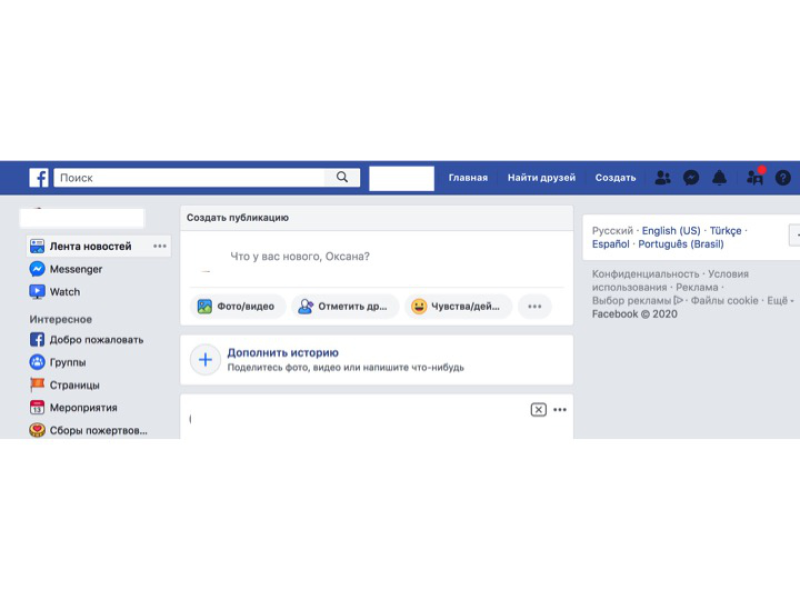The image size is (800, 600).
Task: Expand the Ещё footer menu
Action: (x=781, y=301)
